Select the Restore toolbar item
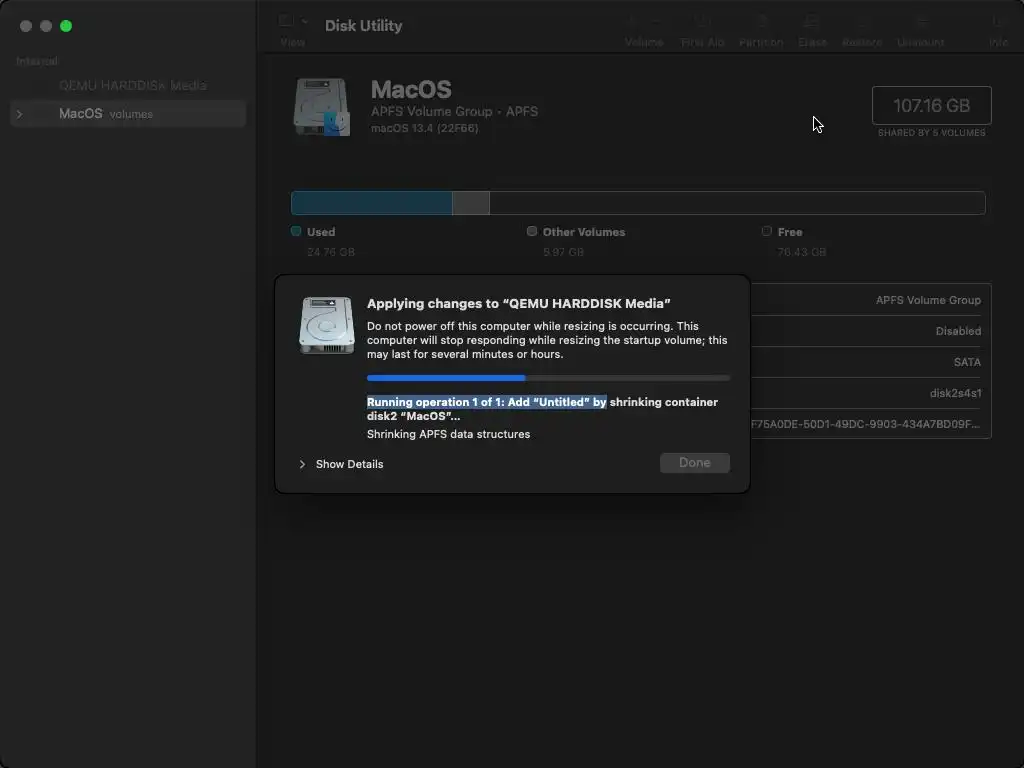Image resolution: width=1024 pixels, height=768 pixels. [862, 30]
